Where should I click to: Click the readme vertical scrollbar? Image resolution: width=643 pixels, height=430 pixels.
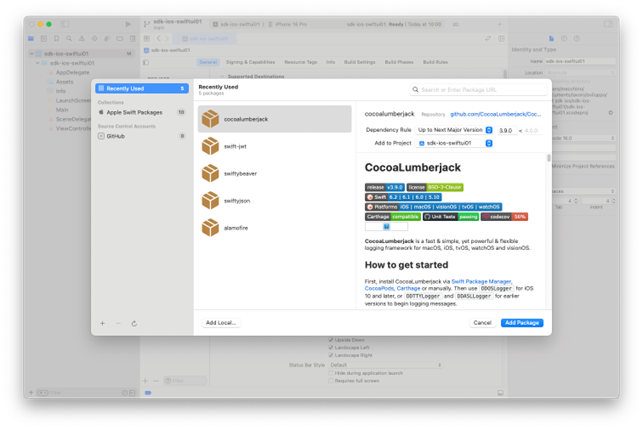click(549, 158)
